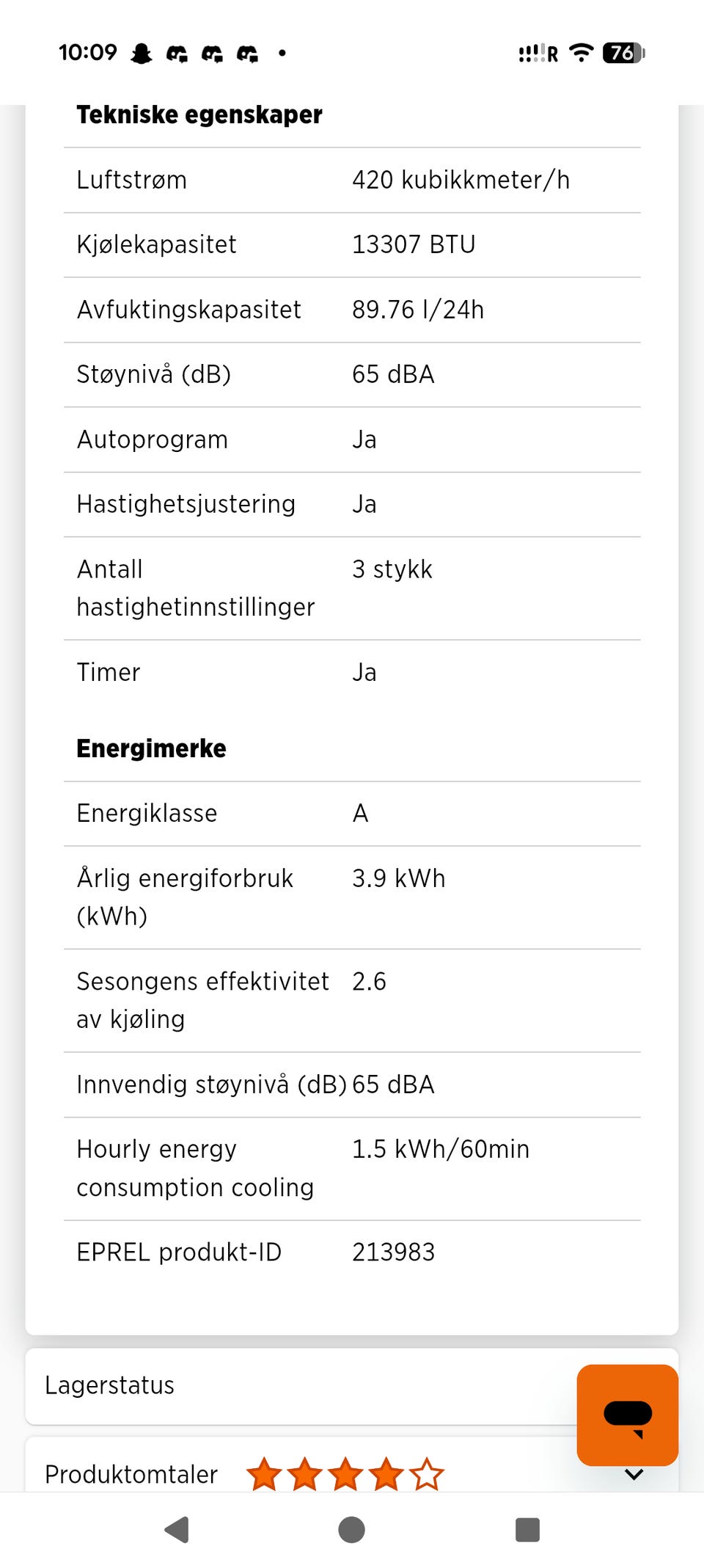The width and height of the screenshot is (704, 1568).
Task: Tap the signal strength roaming icon
Action: (x=538, y=54)
